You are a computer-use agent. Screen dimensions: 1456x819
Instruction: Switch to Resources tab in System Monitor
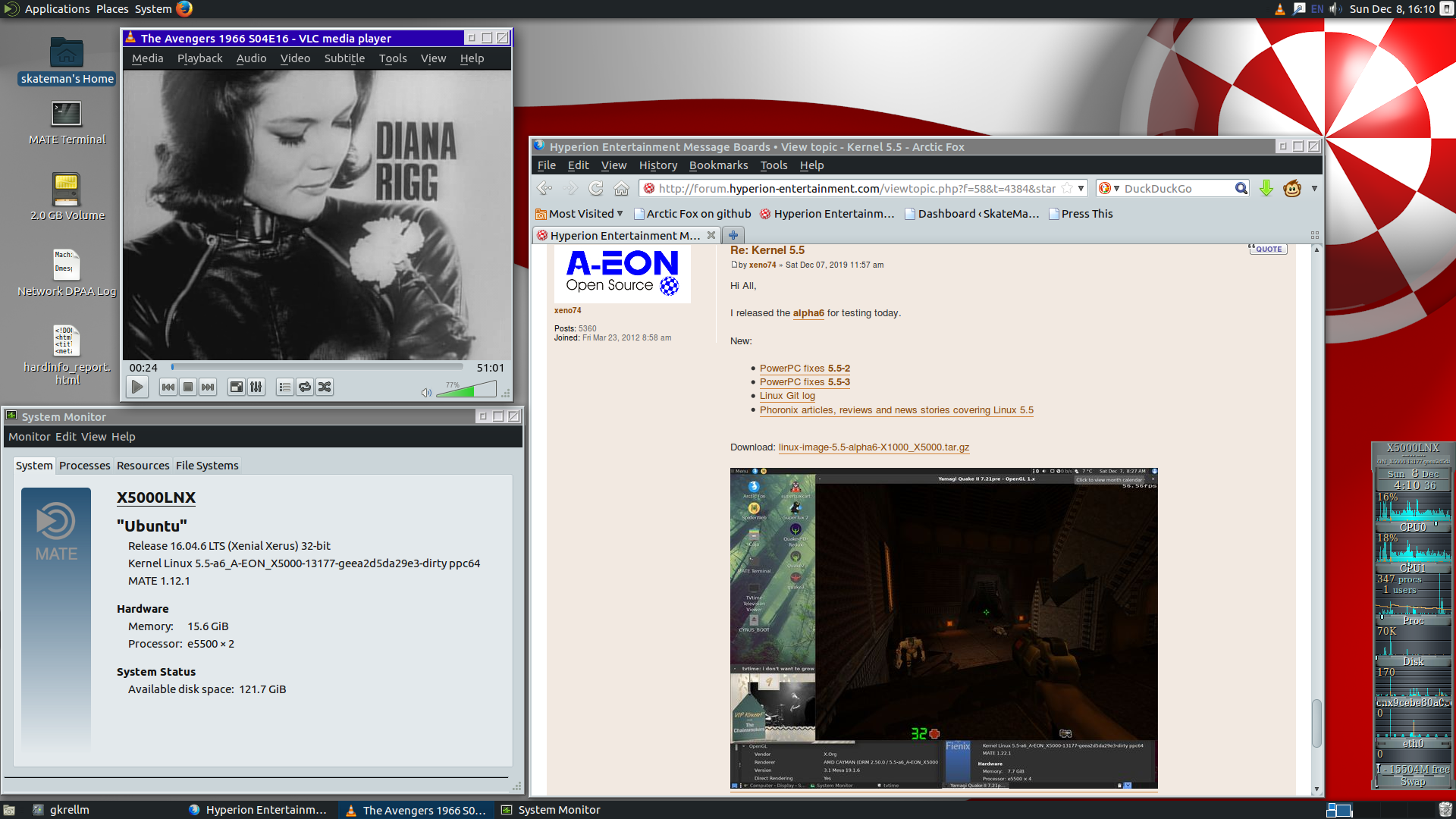point(143,466)
